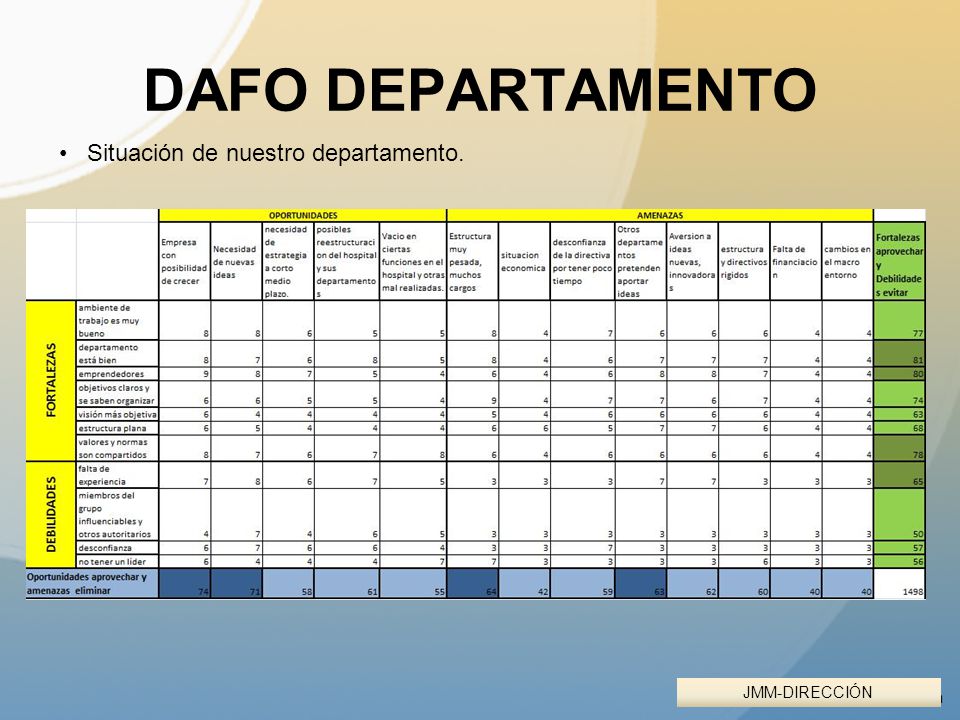Select column total 60 in bottom row
960x720 pixels.
click(744, 584)
